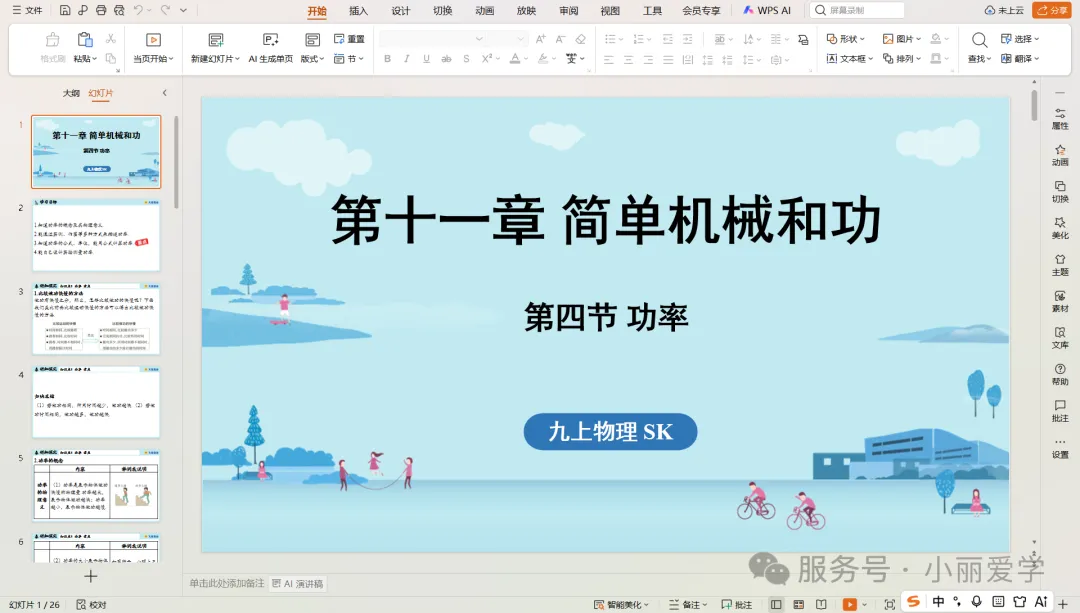Click the Cut scissors icon
This screenshot has height=613, width=1080.
111,39
